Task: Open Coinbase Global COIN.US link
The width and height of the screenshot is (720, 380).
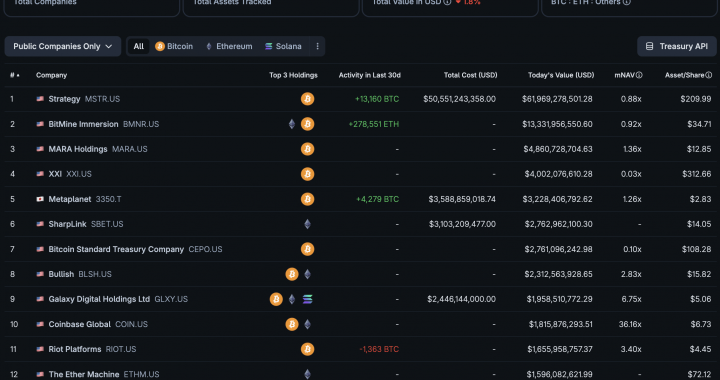Action: click(98, 324)
